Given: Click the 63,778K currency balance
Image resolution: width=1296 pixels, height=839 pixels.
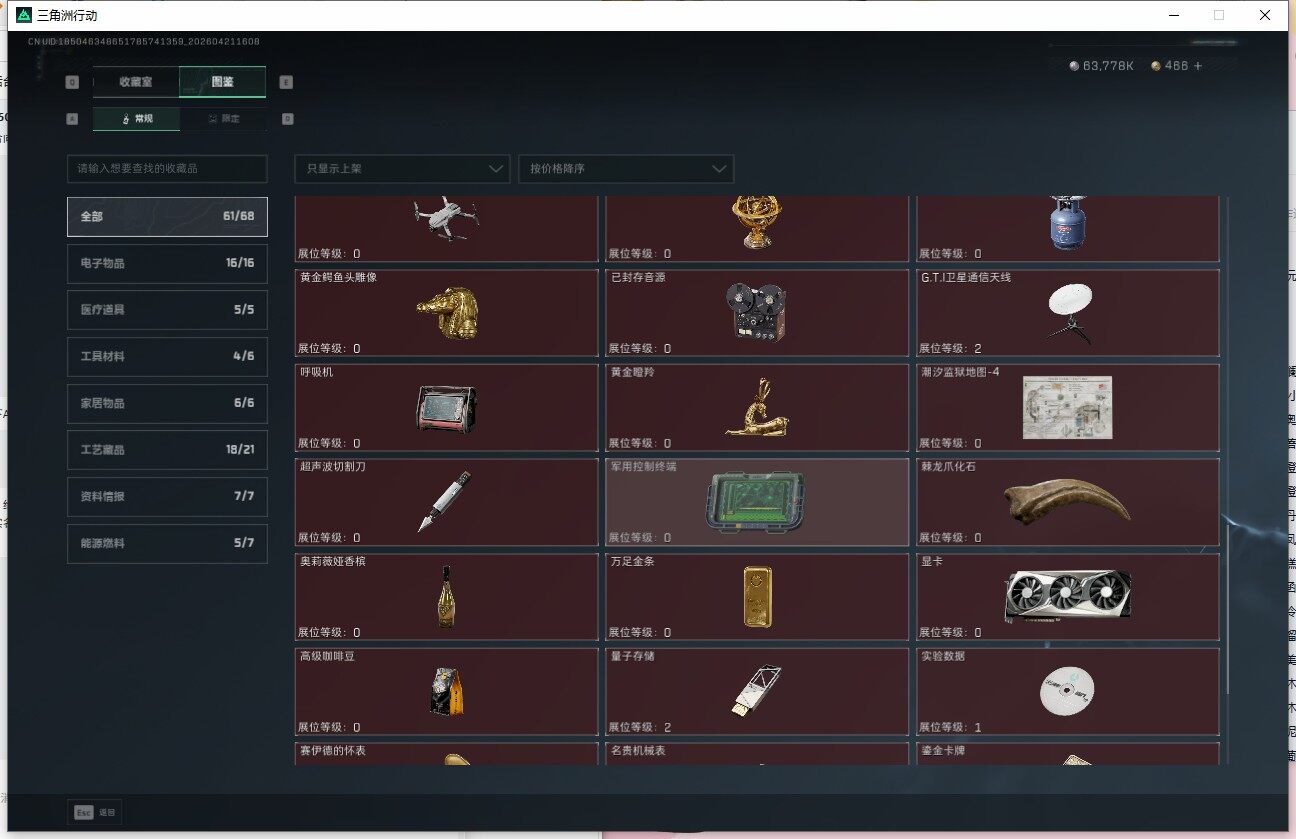Looking at the screenshot, I should [1101, 66].
